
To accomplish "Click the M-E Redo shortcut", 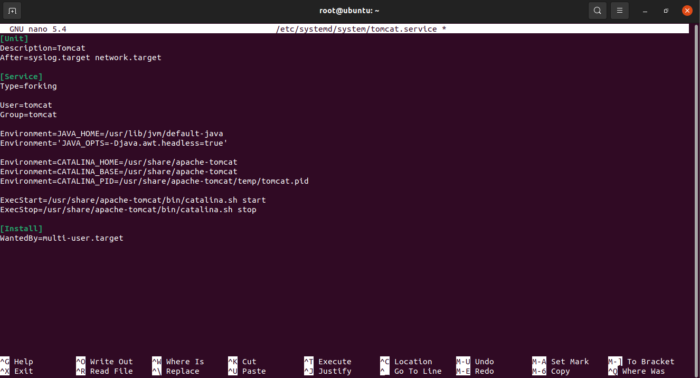I will [475, 371].
